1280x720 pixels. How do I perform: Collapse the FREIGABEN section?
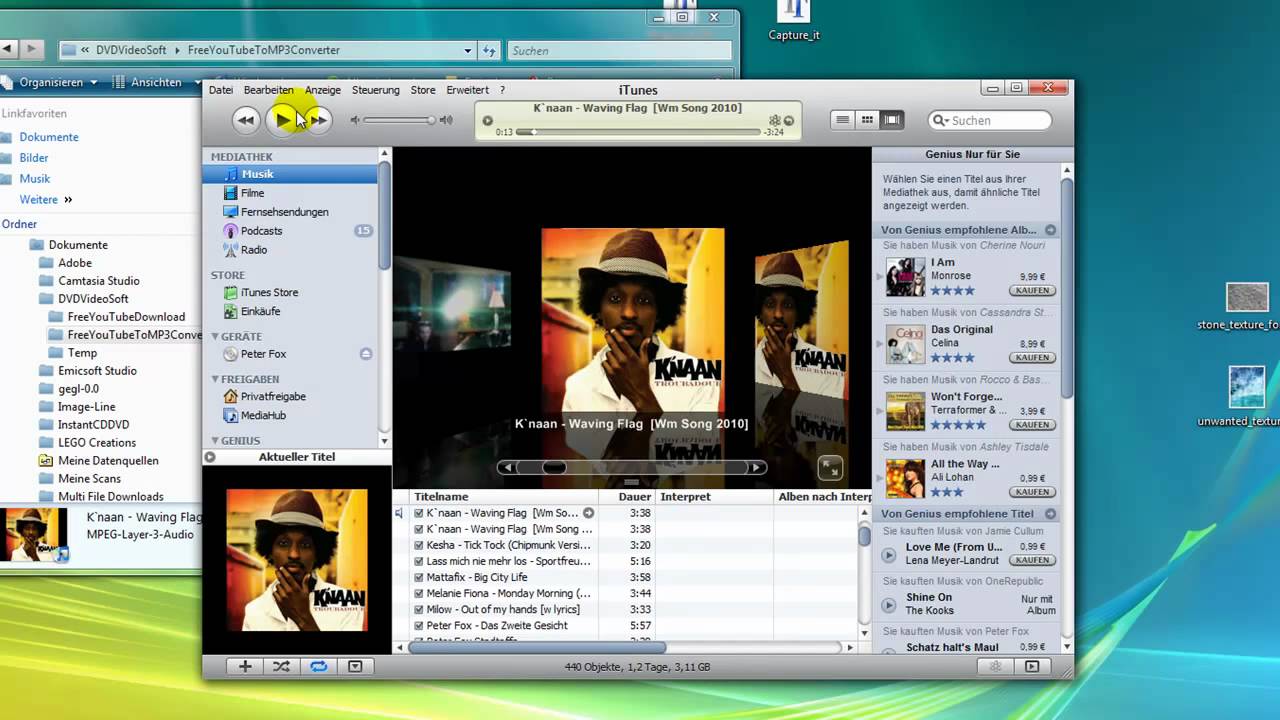(x=215, y=379)
